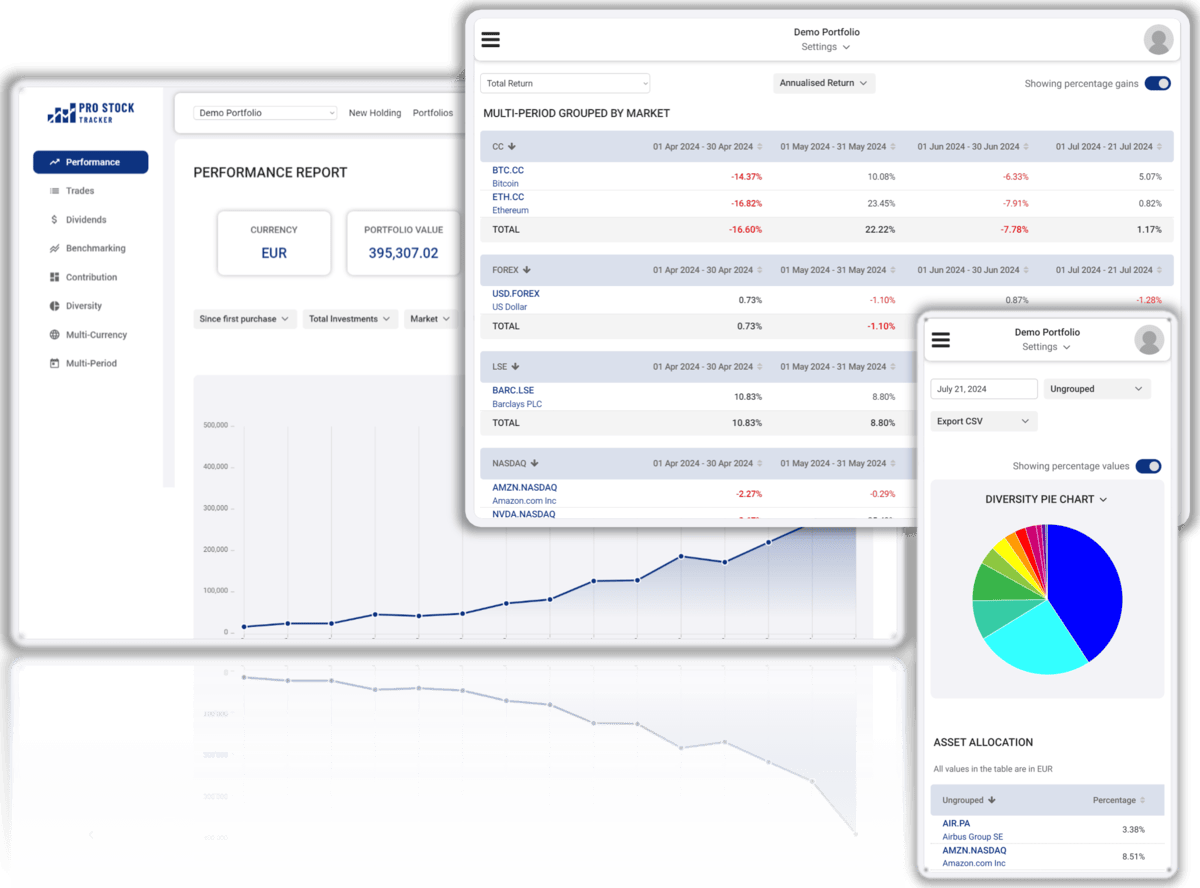Disable Showing percentage values switch

pyautogui.click(x=1147, y=466)
